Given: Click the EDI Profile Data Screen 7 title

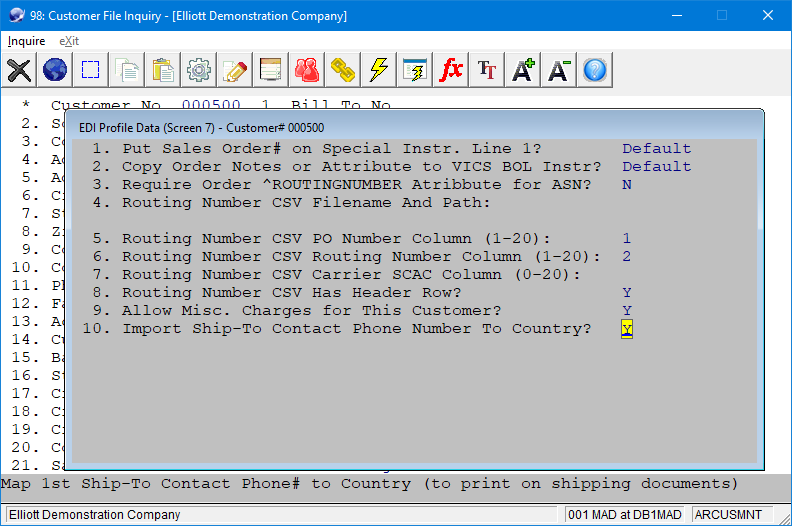Looking at the screenshot, I should point(202,128).
